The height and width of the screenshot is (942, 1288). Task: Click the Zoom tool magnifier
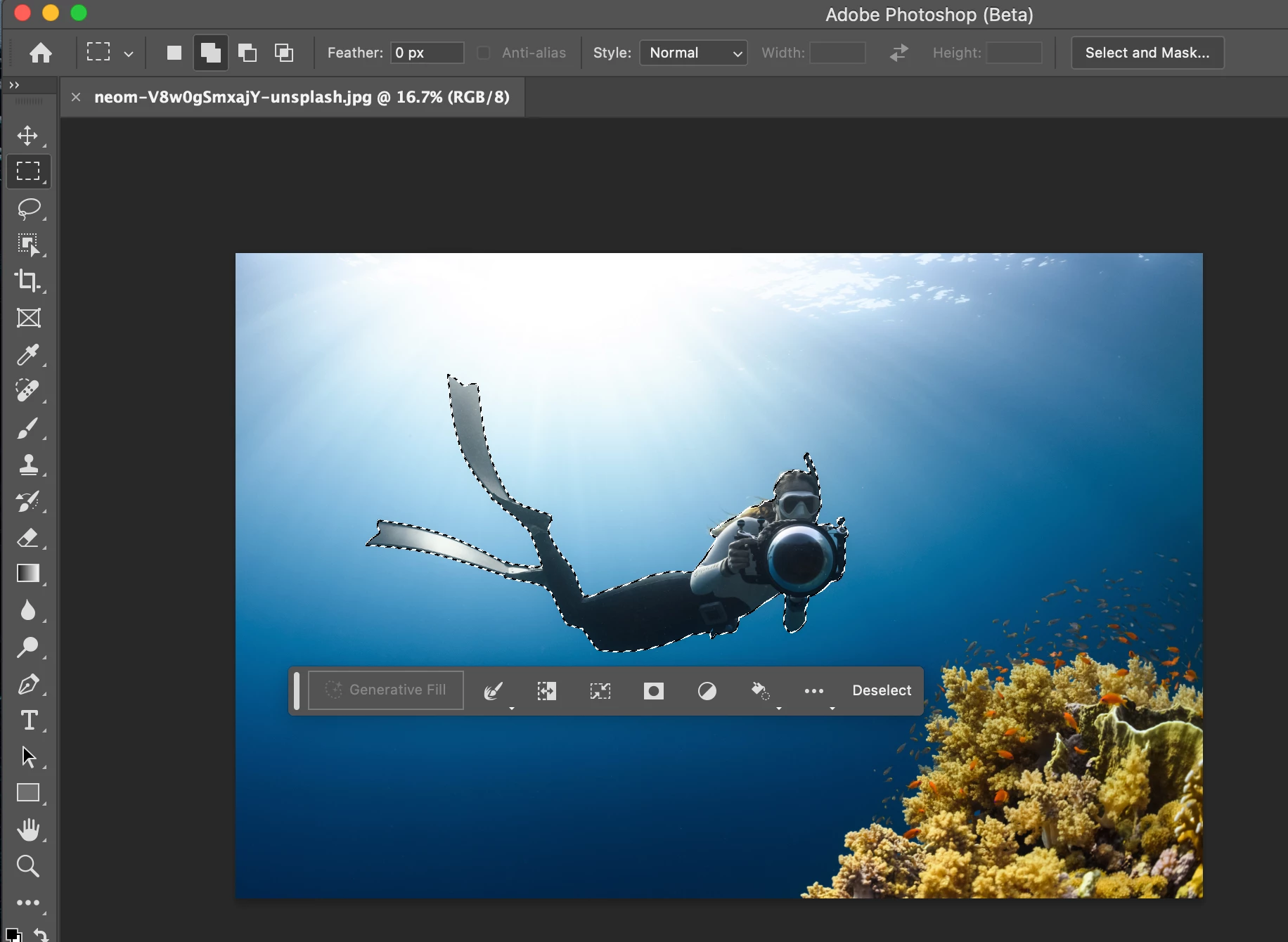click(x=28, y=866)
